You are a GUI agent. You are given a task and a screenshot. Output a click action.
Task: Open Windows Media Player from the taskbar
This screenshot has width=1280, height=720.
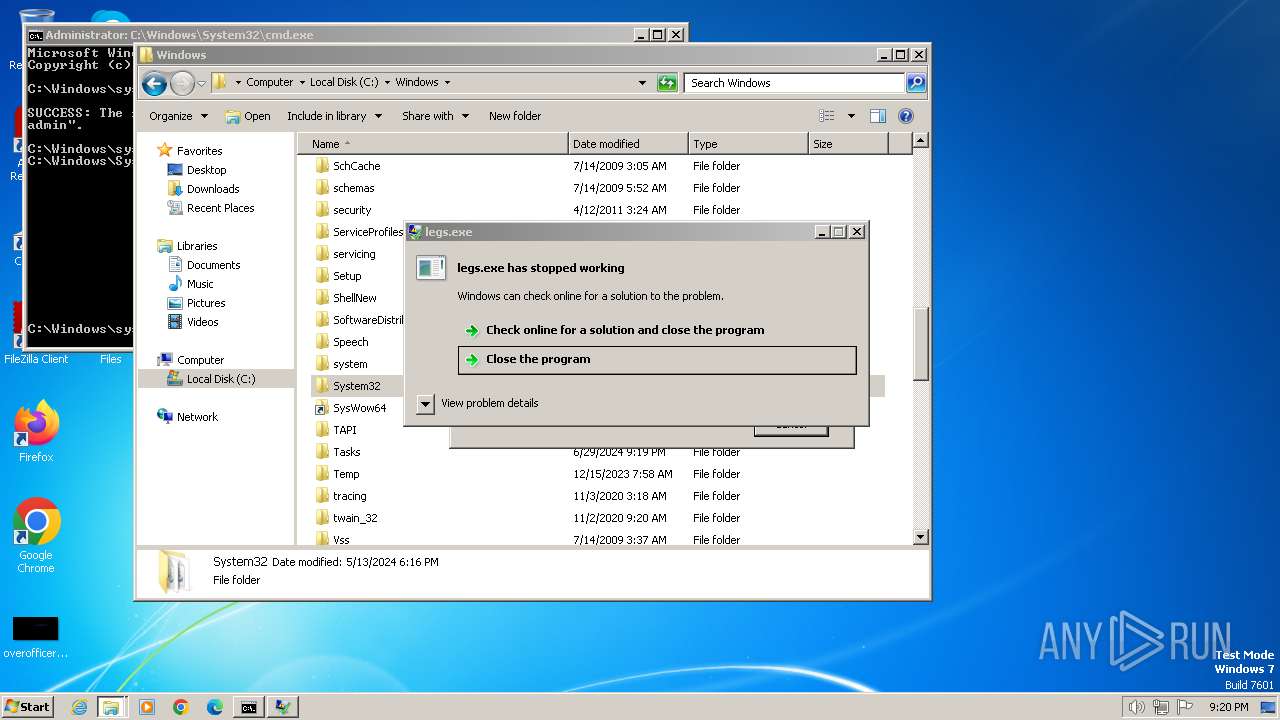click(147, 707)
